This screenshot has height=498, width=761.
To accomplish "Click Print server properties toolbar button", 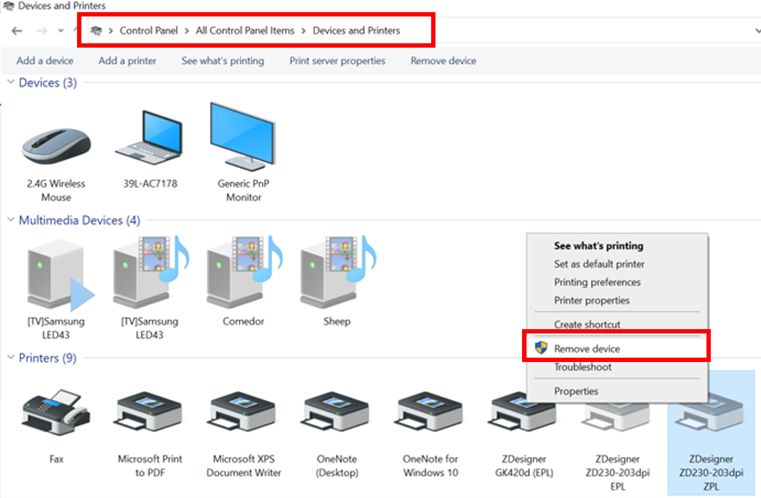I will click(337, 61).
